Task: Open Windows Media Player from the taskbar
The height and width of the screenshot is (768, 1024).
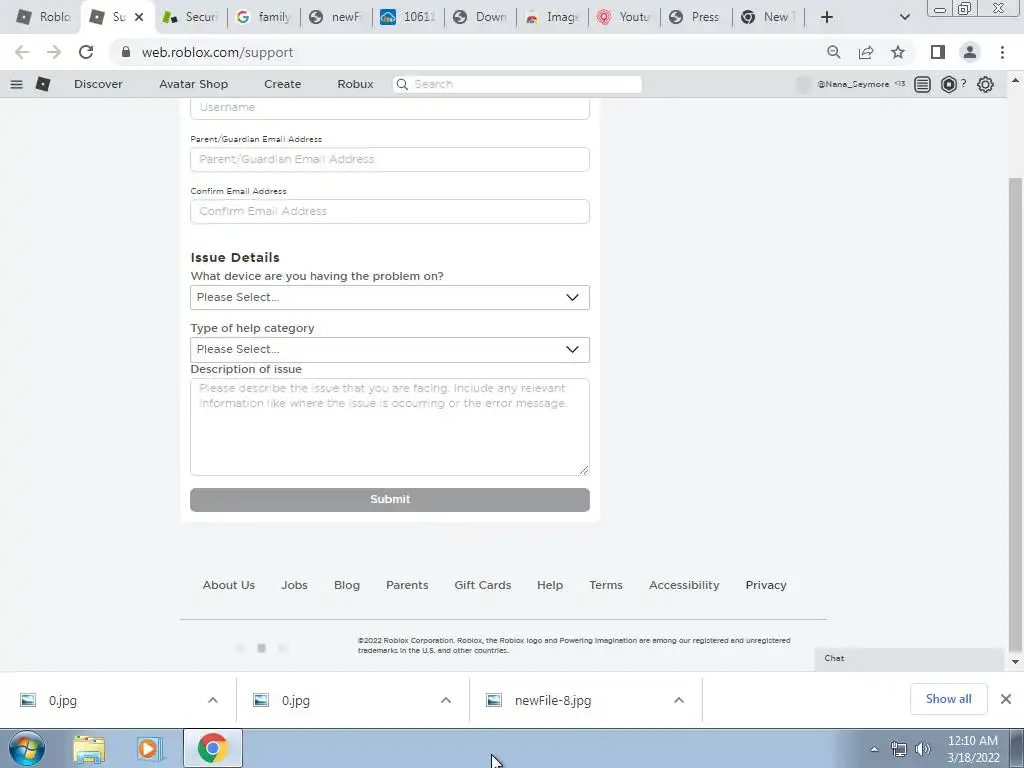Action: (x=150, y=749)
